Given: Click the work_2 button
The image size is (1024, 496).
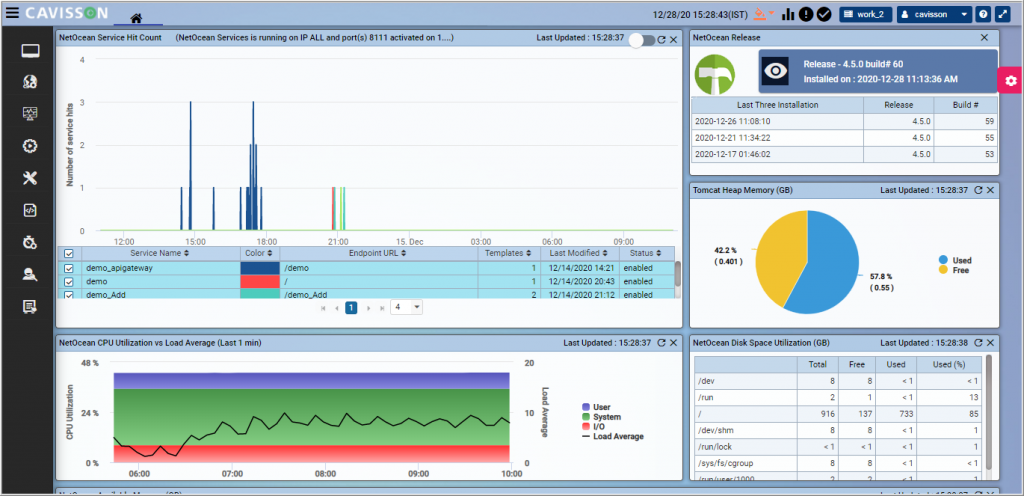Looking at the screenshot, I should point(865,14).
